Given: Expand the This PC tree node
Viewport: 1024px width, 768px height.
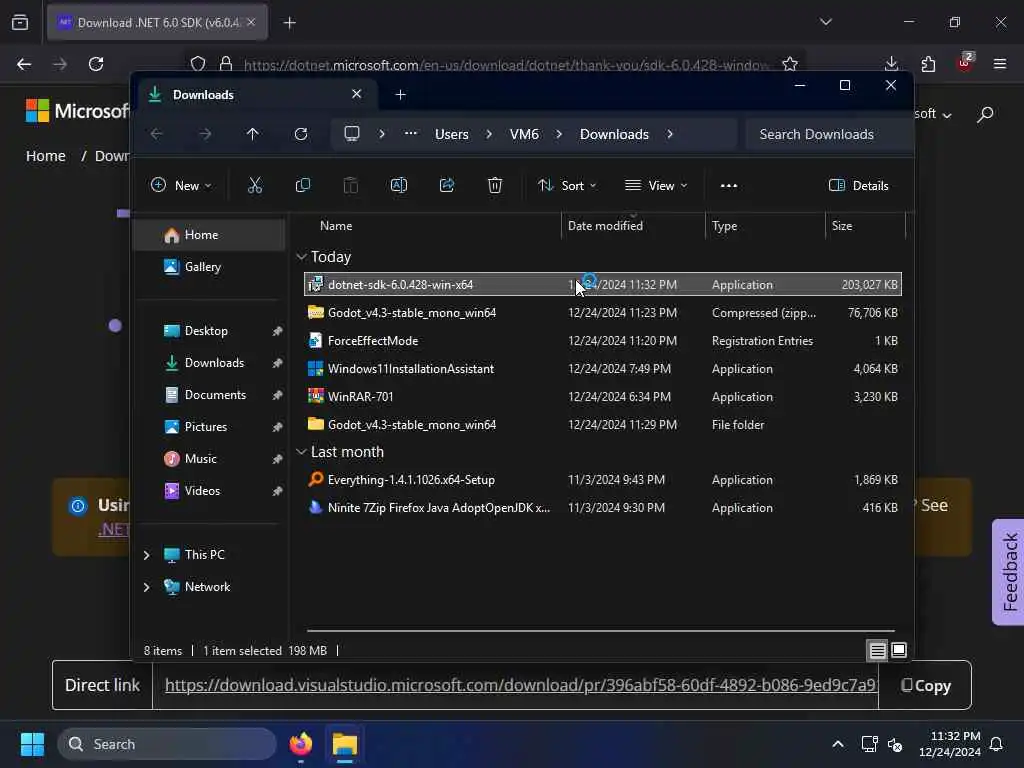Looking at the screenshot, I should point(146,555).
